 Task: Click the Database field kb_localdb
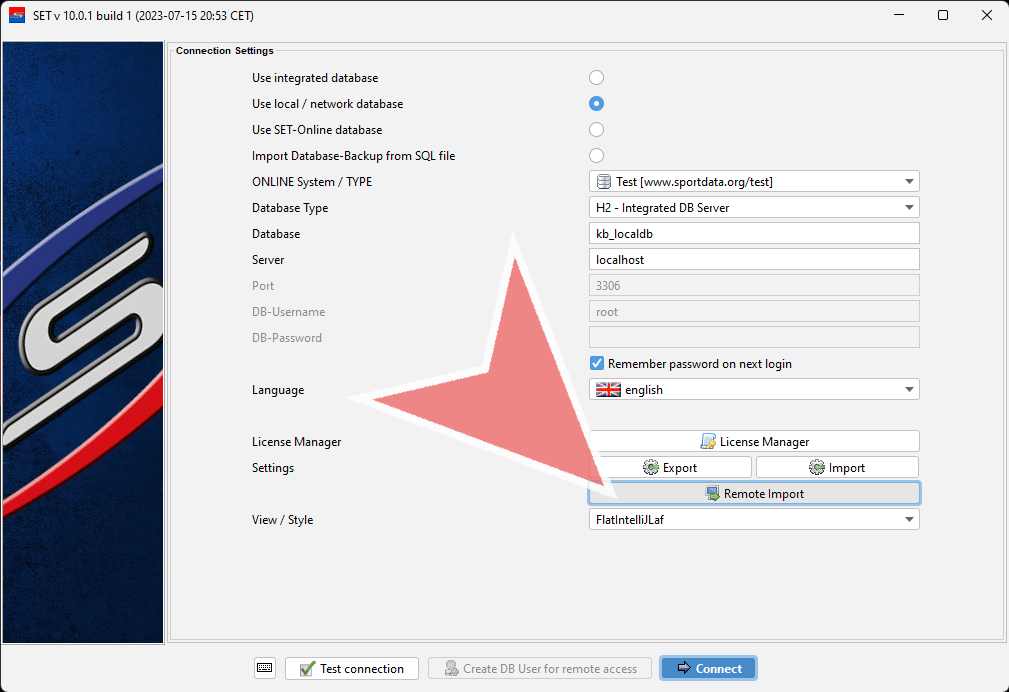tap(754, 234)
